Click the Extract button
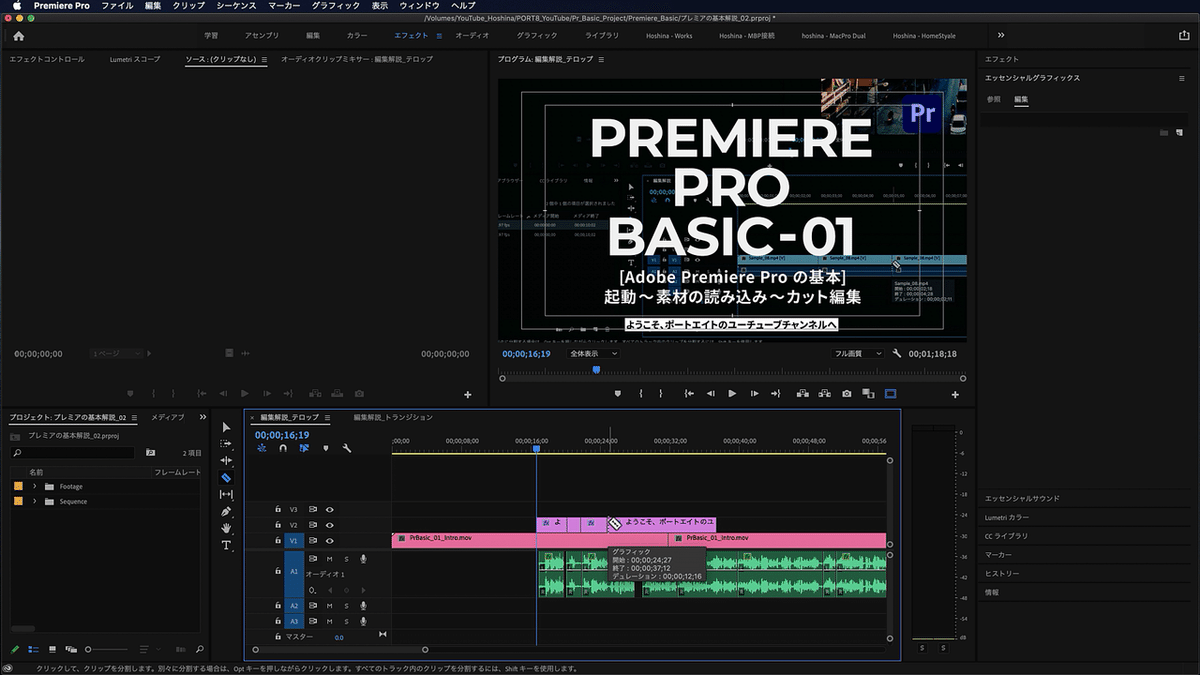Image resolution: width=1200 pixels, height=675 pixels. [x=824, y=394]
